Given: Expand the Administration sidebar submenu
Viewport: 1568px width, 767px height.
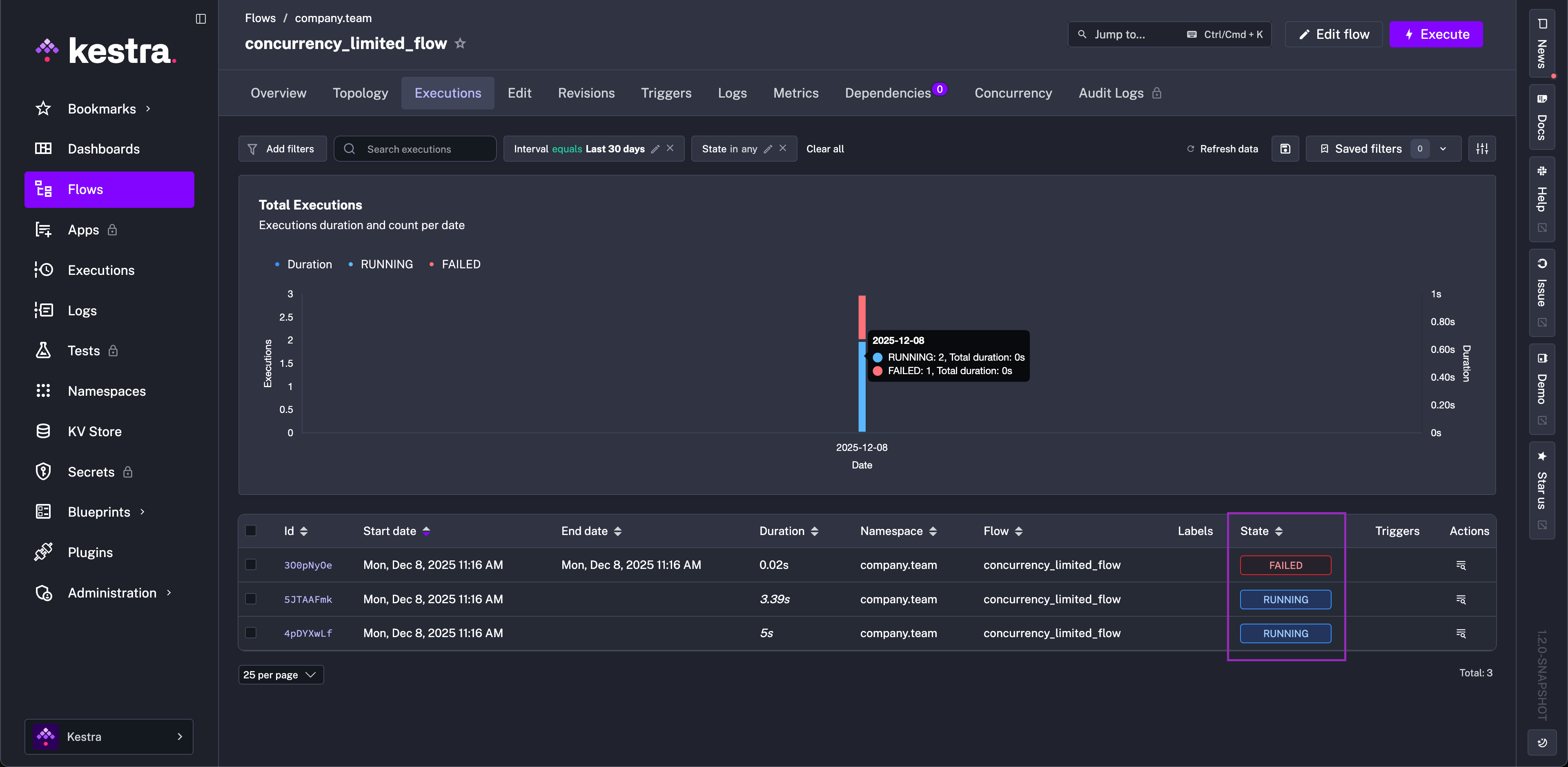Looking at the screenshot, I should pyautogui.click(x=112, y=592).
